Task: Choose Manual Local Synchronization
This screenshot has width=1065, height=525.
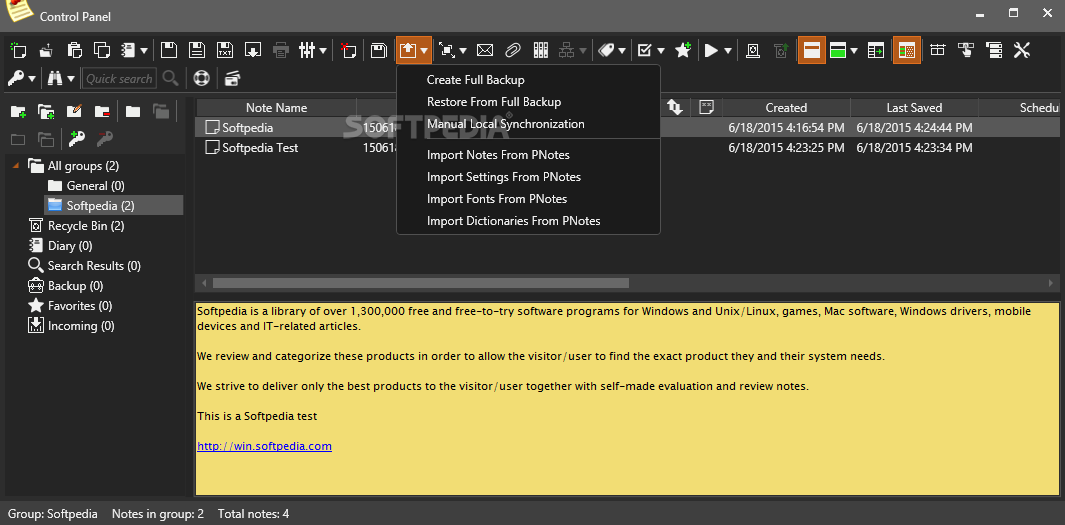Action: 528,124
